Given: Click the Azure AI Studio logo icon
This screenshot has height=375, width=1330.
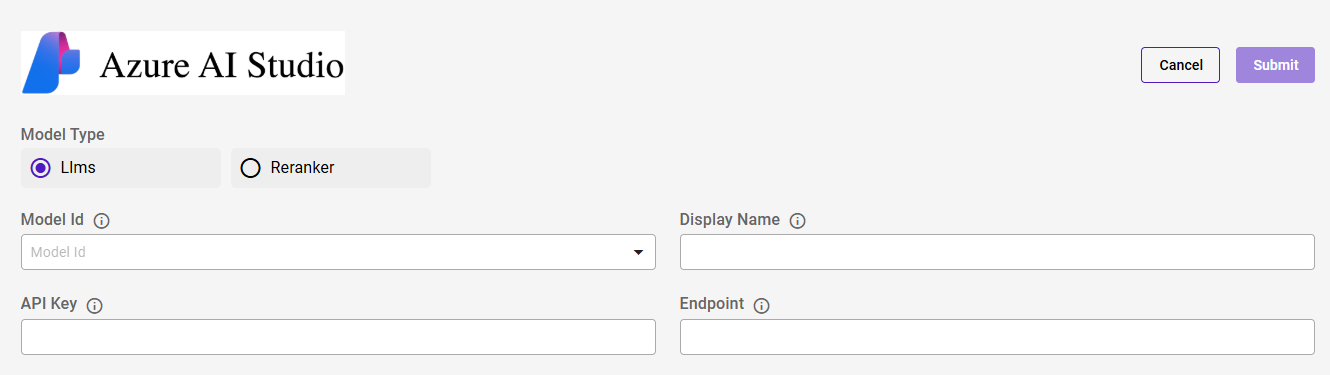Looking at the screenshot, I should [51, 63].
